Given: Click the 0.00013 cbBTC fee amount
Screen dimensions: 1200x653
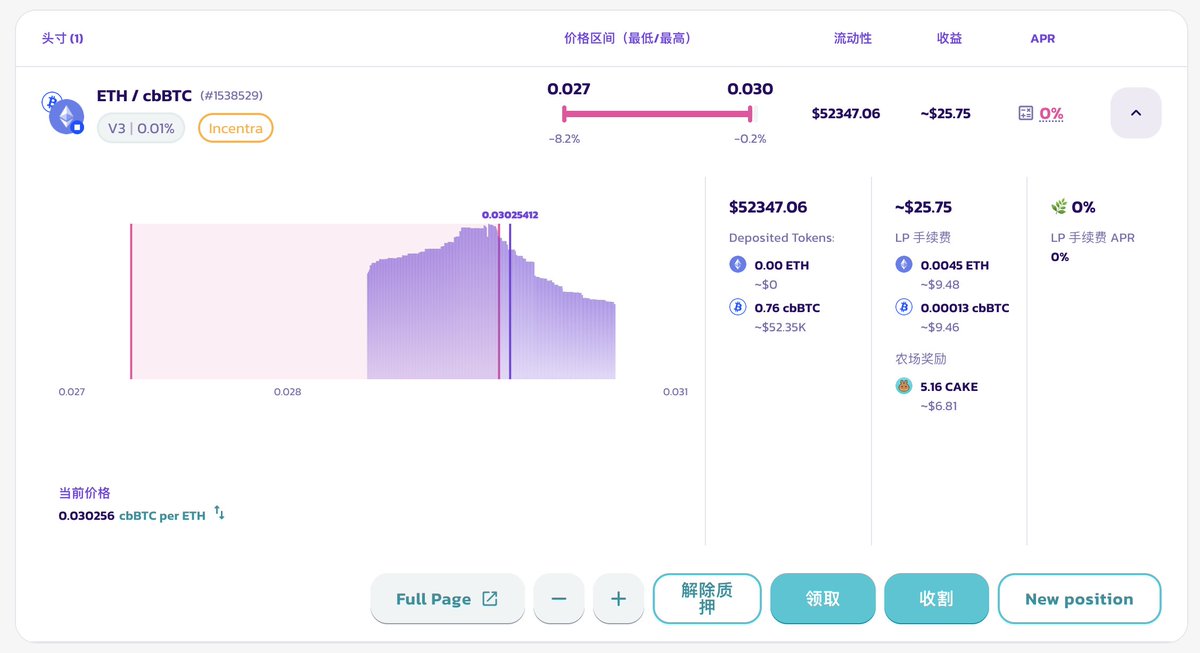Looking at the screenshot, I should (x=965, y=308).
